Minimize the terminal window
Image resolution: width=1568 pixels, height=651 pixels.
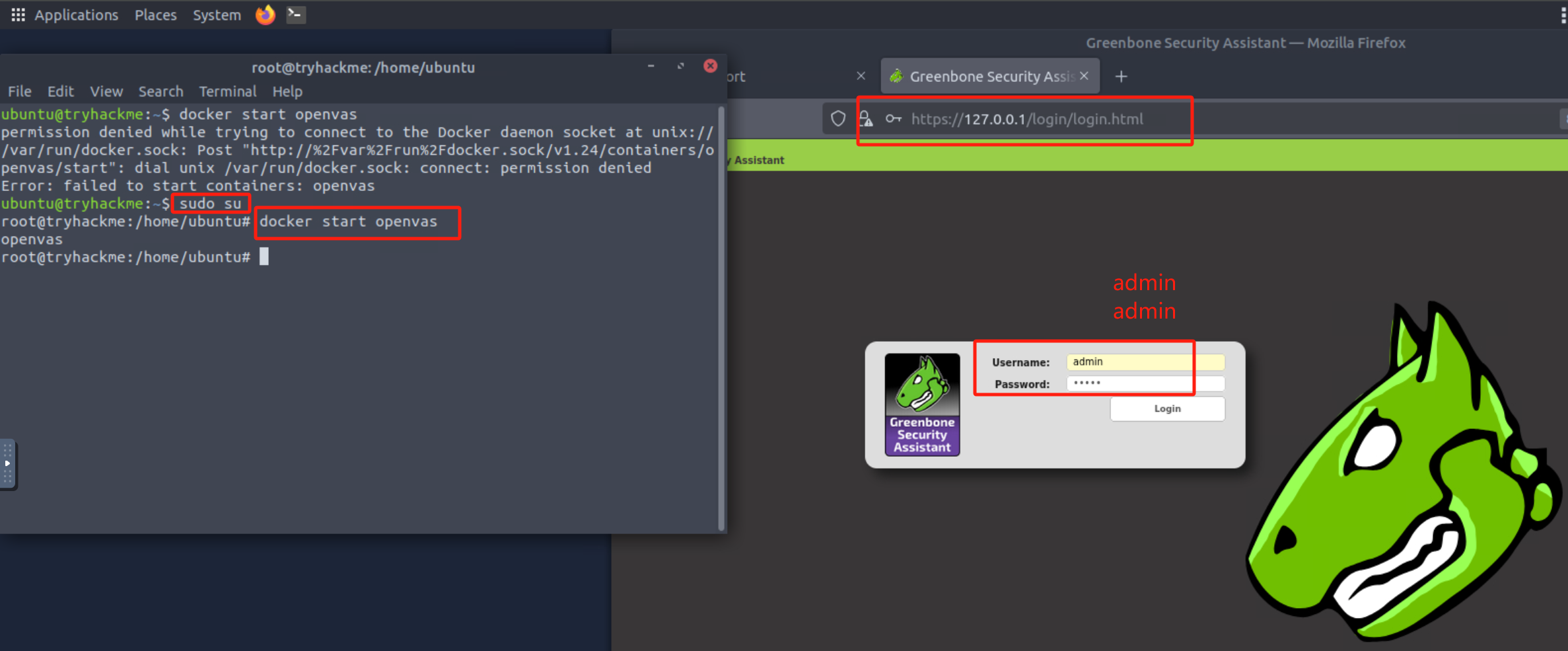point(651,66)
